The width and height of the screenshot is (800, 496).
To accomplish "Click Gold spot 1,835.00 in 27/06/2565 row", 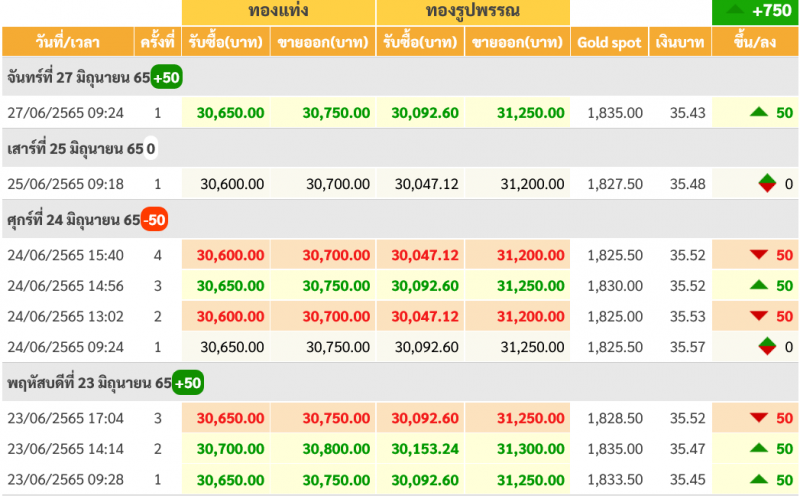I will click(x=615, y=113).
